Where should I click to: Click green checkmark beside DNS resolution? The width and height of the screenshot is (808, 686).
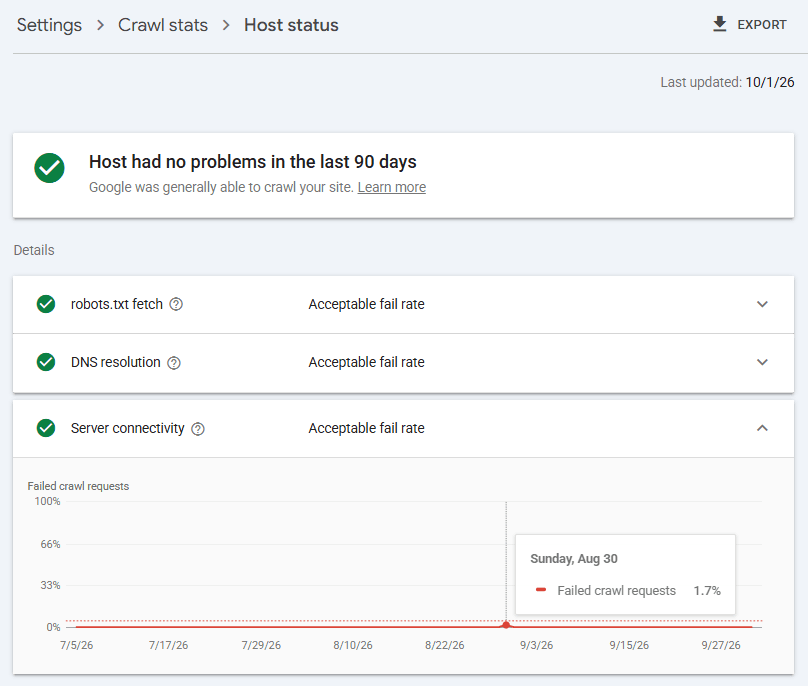[46, 362]
